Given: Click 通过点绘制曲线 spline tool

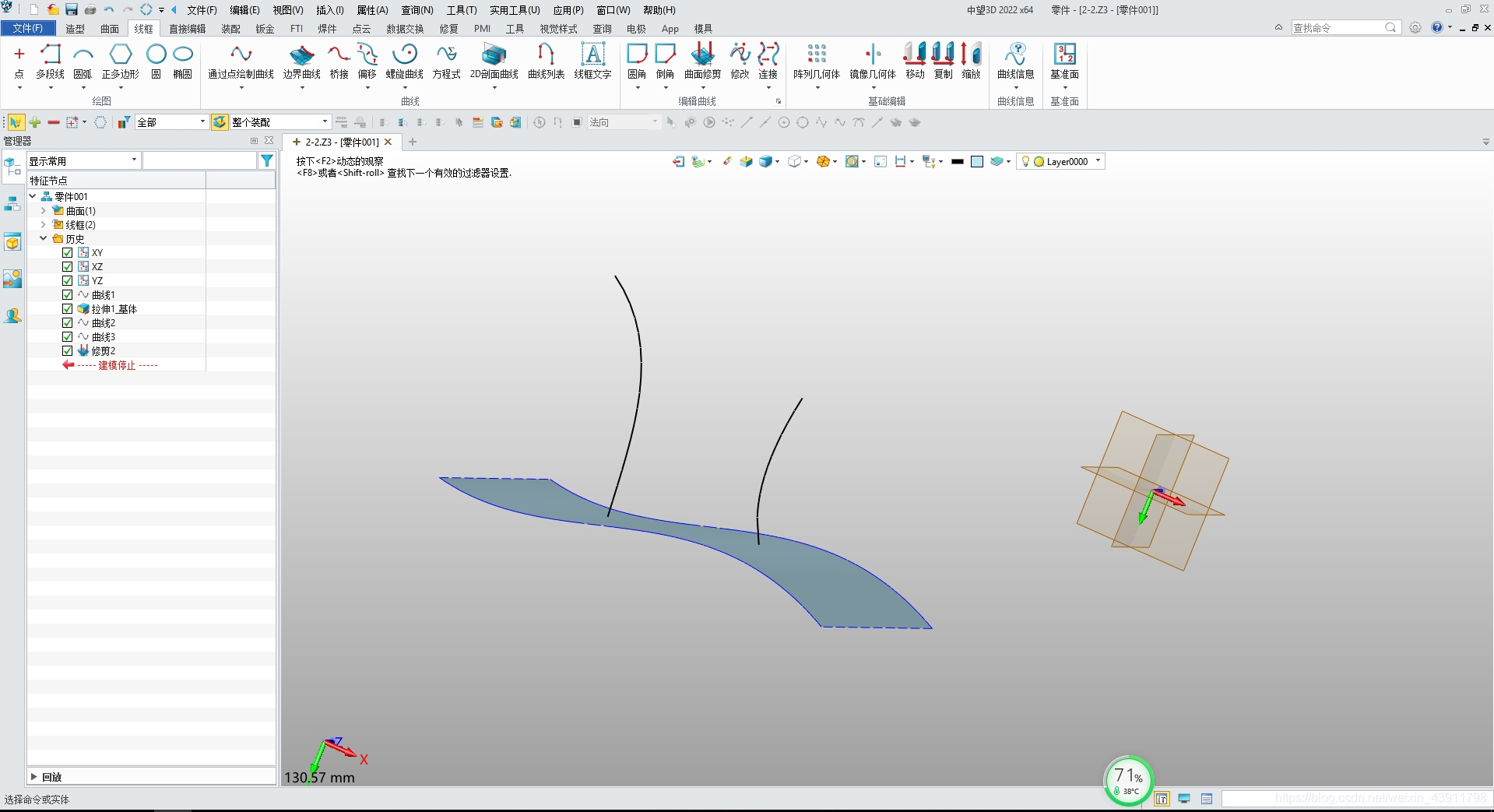Looking at the screenshot, I should point(241,61).
